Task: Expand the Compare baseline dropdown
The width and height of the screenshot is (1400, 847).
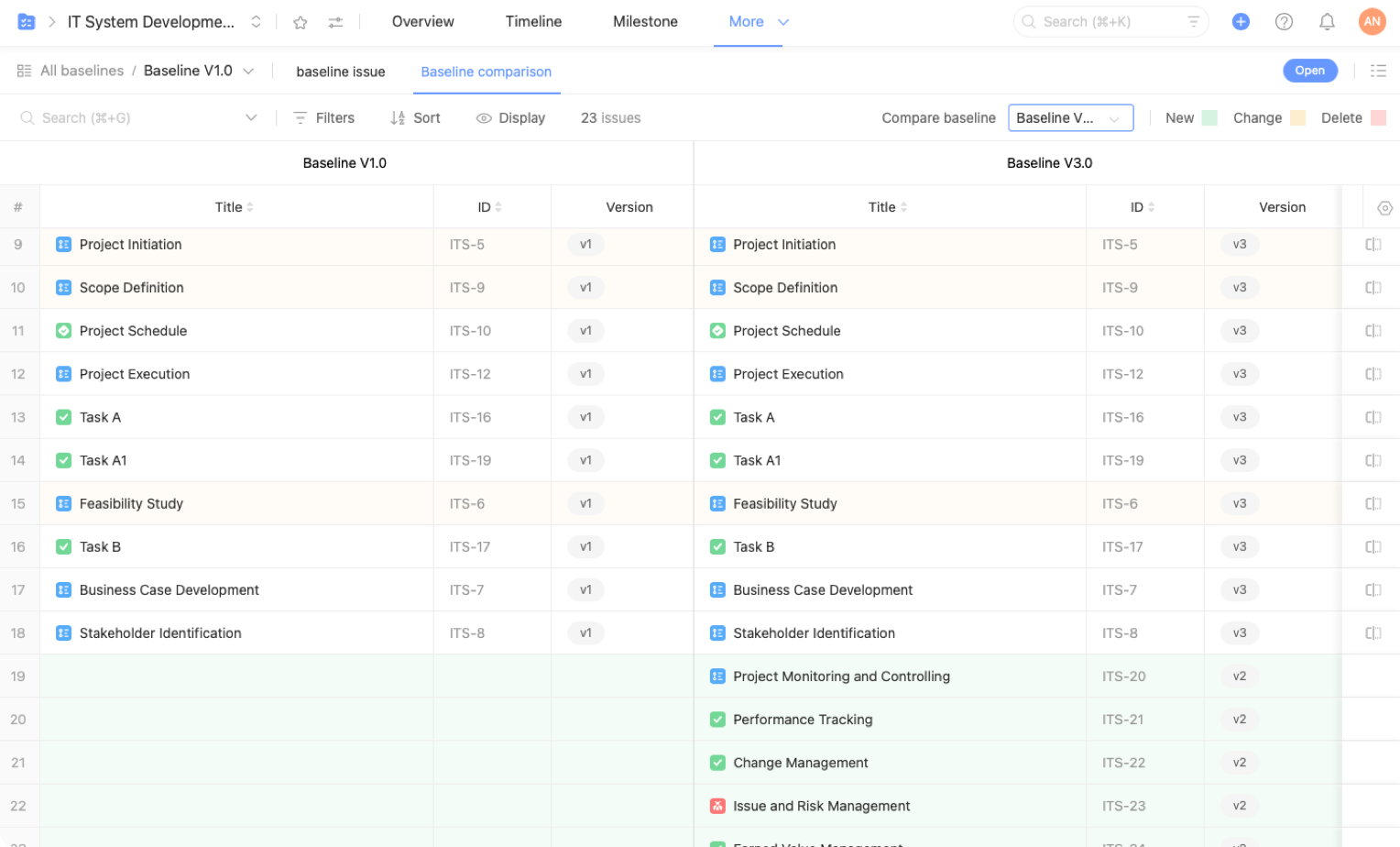Action: pyautogui.click(x=1070, y=118)
